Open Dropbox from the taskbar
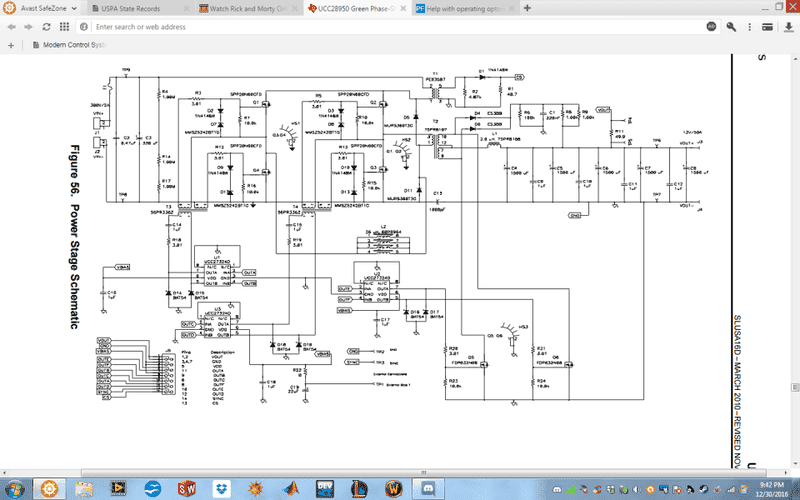Viewport: 800px width, 500px height. coord(219,487)
